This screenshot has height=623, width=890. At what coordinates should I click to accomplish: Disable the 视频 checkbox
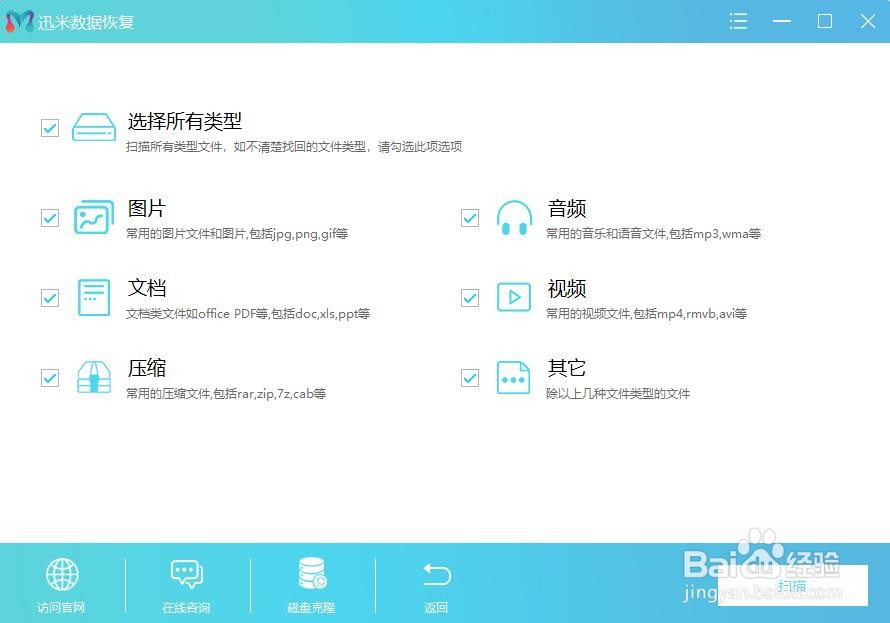pos(469,297)
